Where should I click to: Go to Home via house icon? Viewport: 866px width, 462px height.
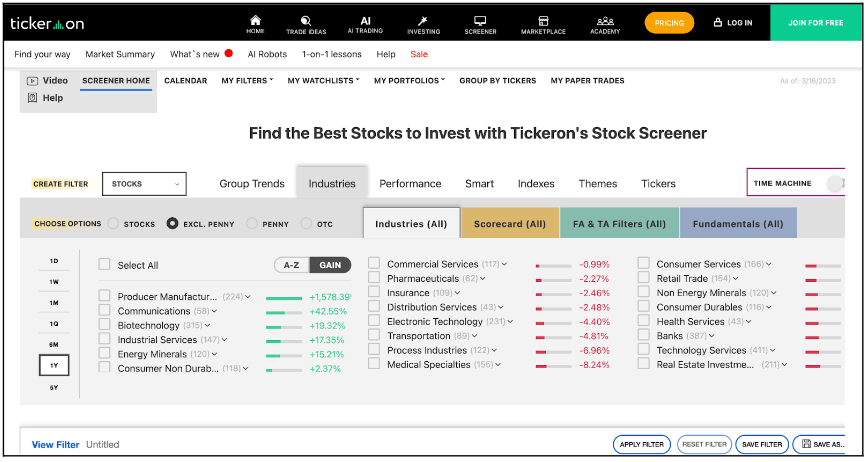(255, 20)
